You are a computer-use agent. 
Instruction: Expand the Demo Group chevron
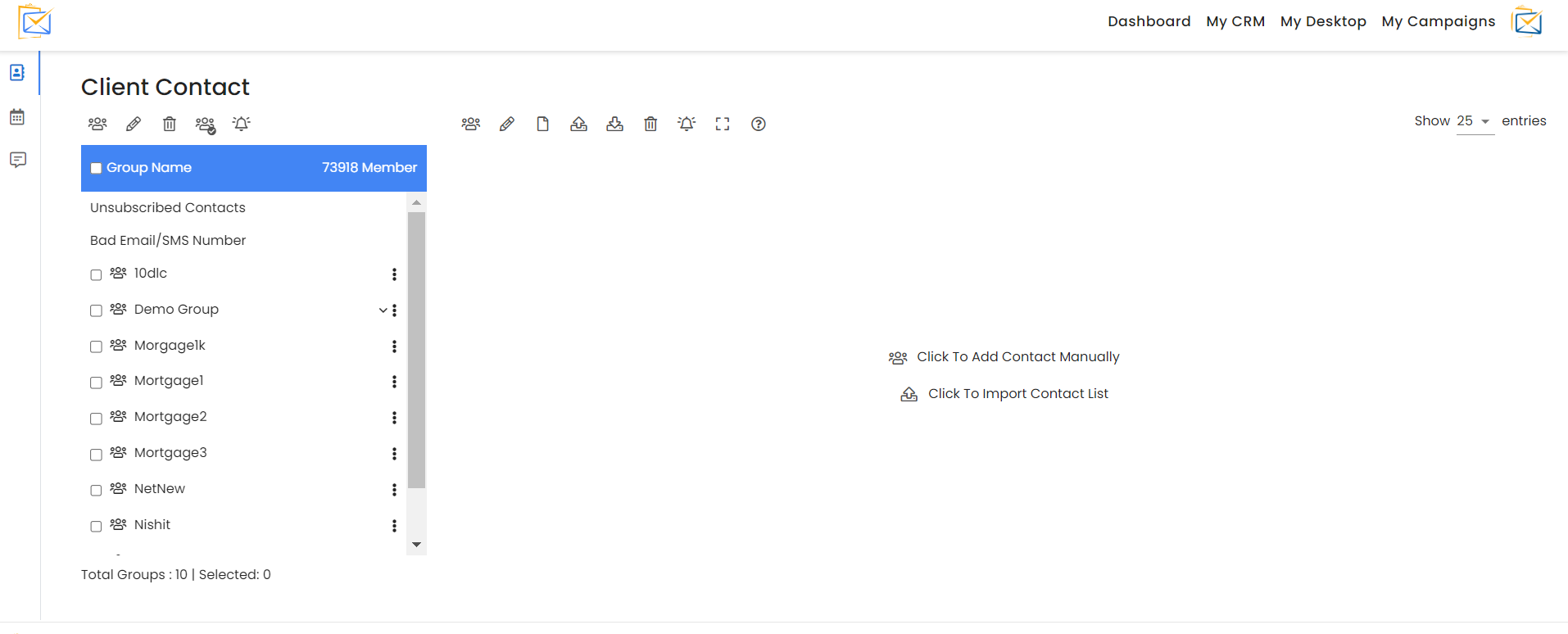coord(383,310)
